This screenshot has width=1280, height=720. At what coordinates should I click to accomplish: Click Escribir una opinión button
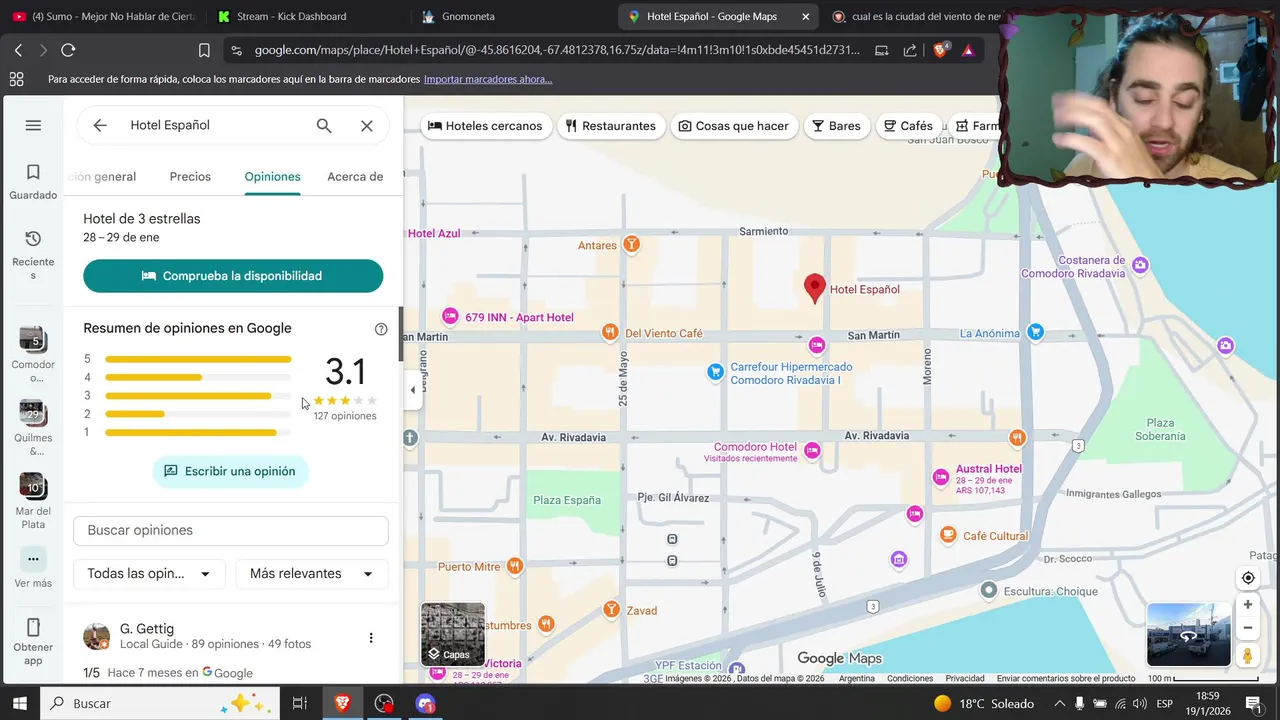click(231, 471)
